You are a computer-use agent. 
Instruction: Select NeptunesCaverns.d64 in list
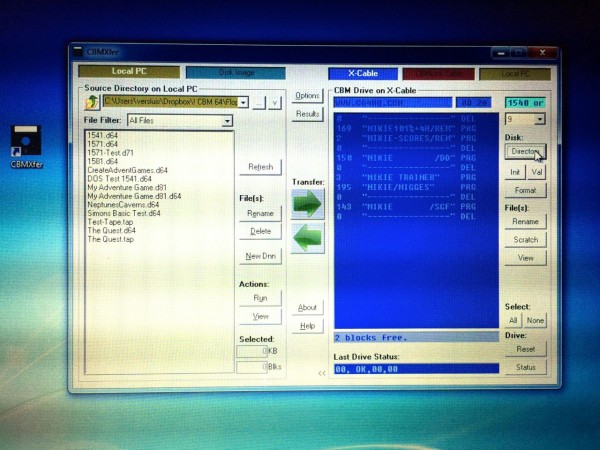coord(123,205)
